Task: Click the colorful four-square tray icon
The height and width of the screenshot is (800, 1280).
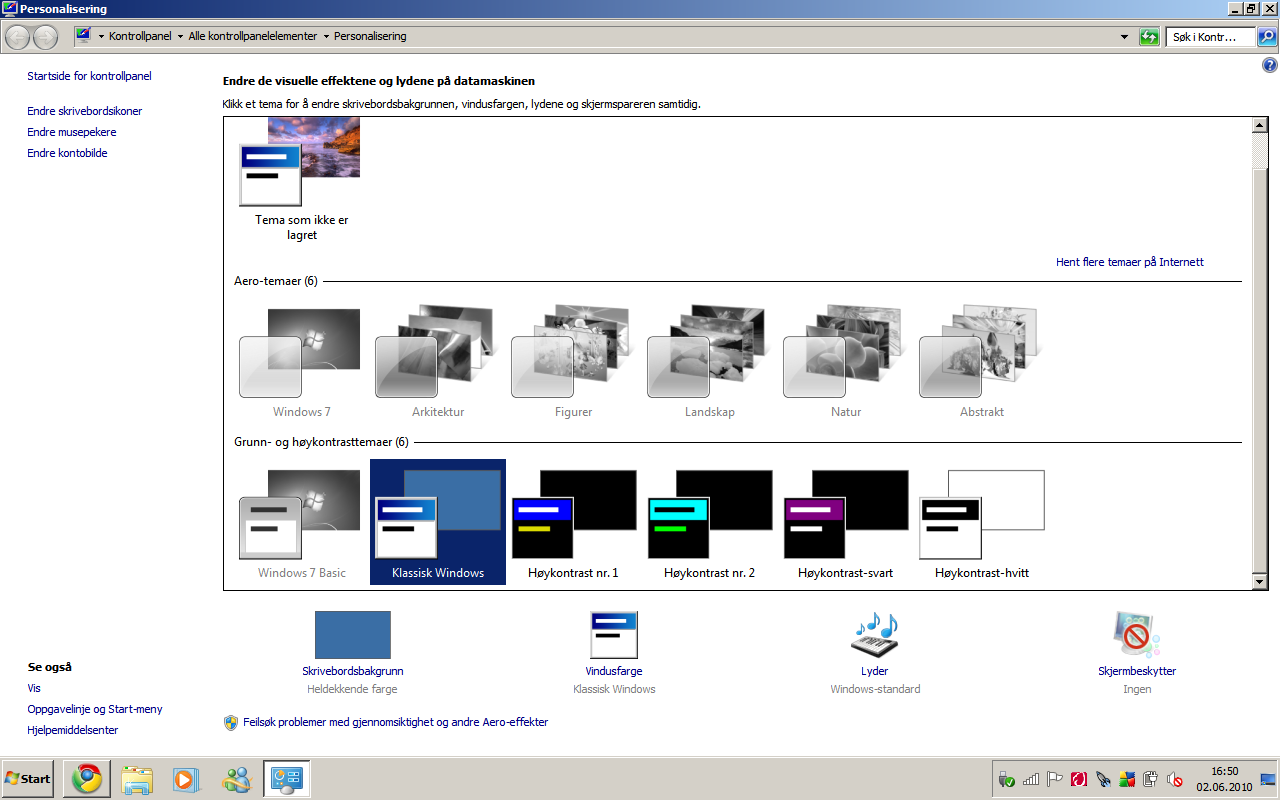Action: pos(1127,779)
